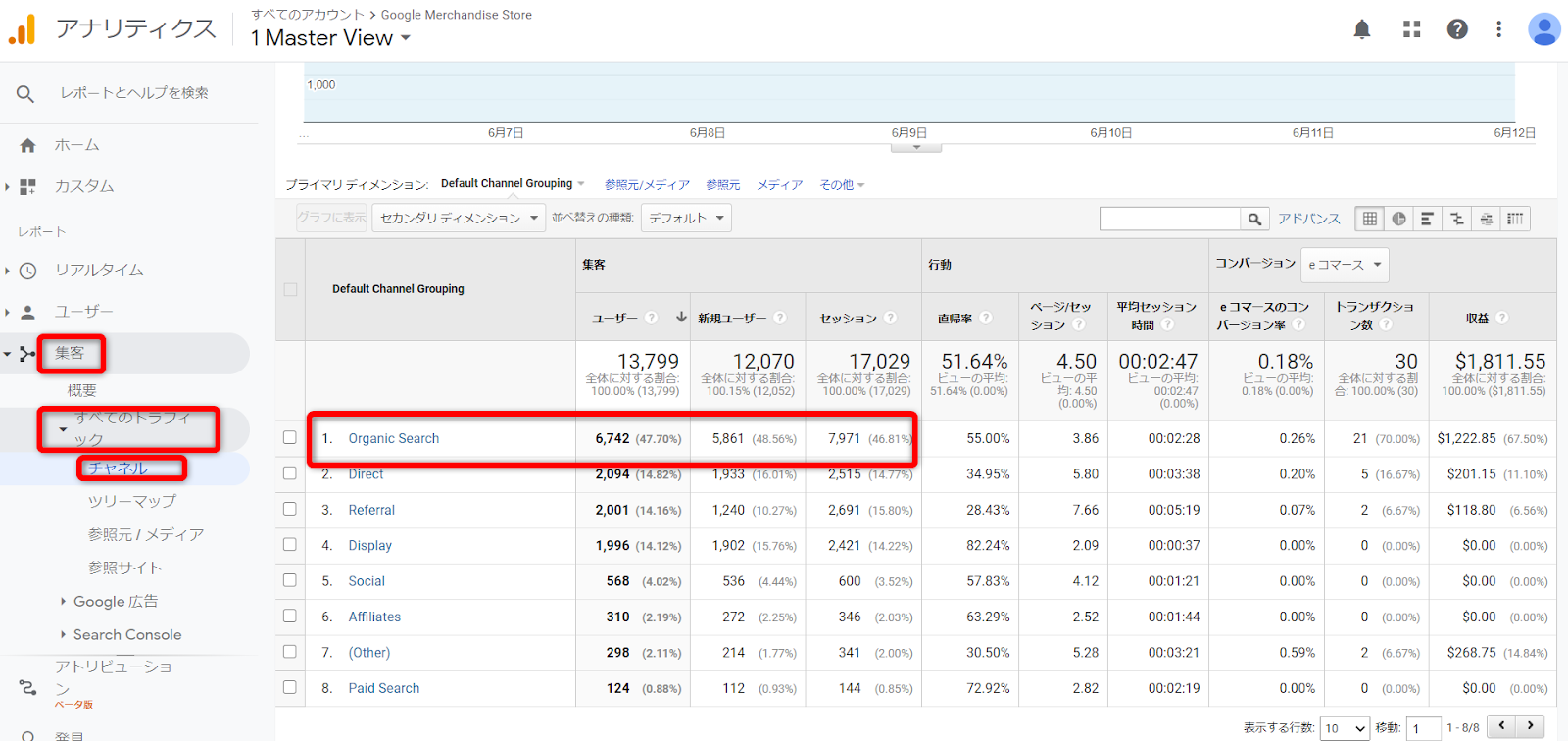Viewport: 1568px width, 741px height.
Task: Toggle the select-all checkbox in table header
Action: point(290,289)
